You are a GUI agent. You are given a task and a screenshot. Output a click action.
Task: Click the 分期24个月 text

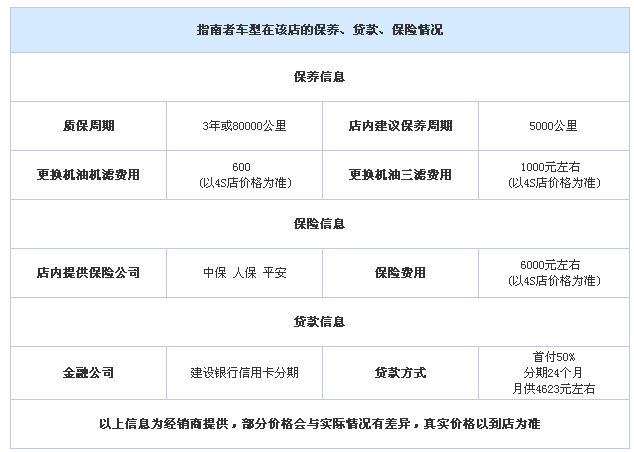tap(554, 372)
